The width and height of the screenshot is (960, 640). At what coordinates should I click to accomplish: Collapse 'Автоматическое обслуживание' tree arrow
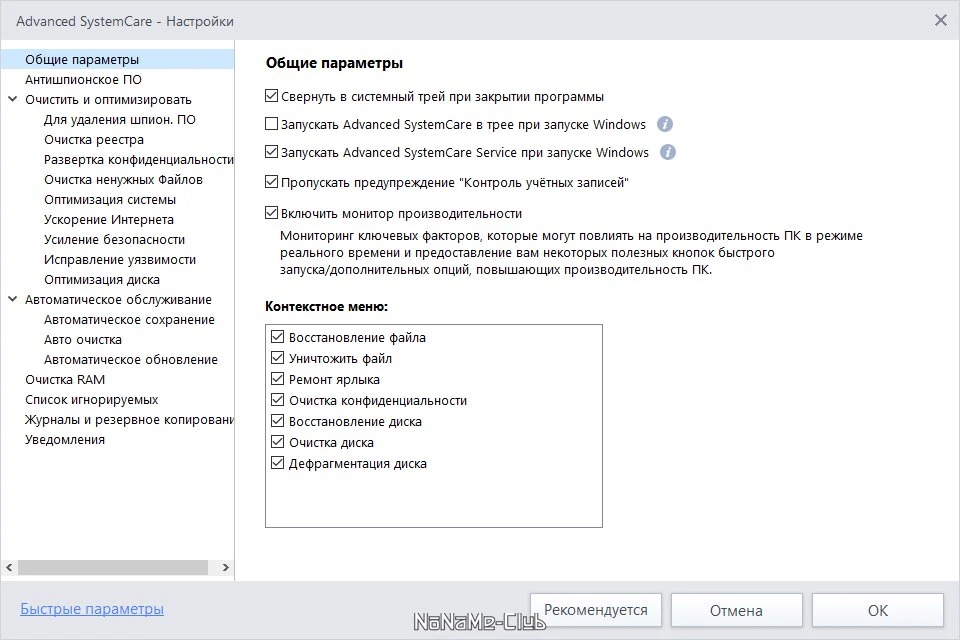[12, 299]
